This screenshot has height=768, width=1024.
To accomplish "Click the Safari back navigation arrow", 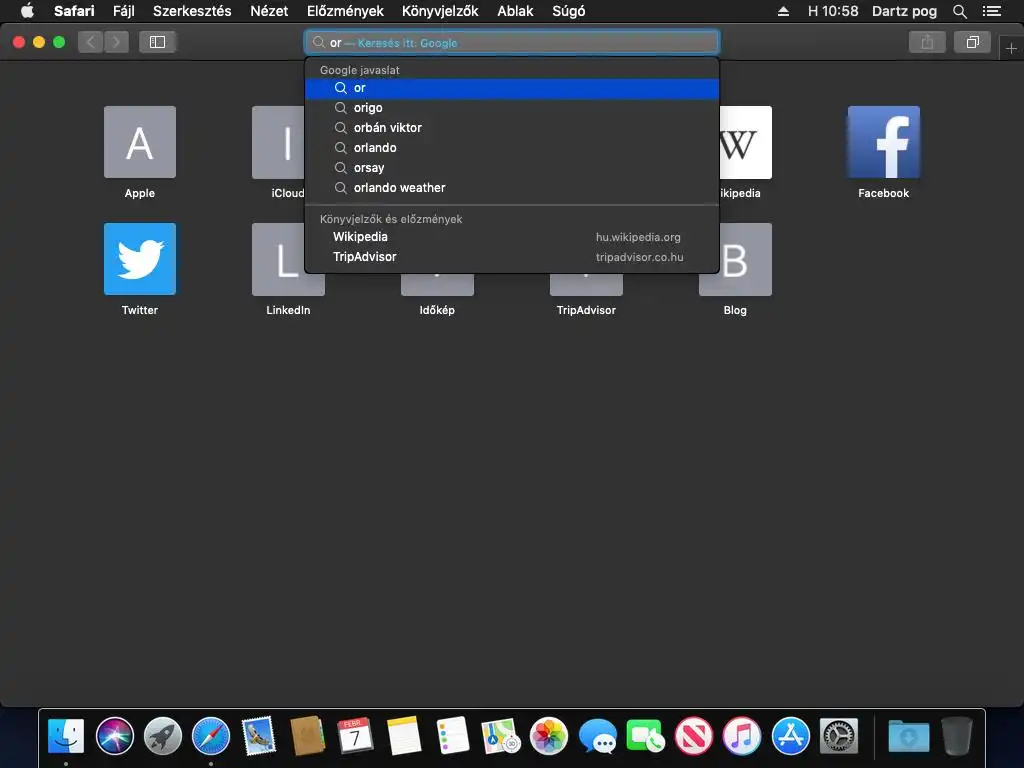I will pyautogui.click(x=91, y=42).
